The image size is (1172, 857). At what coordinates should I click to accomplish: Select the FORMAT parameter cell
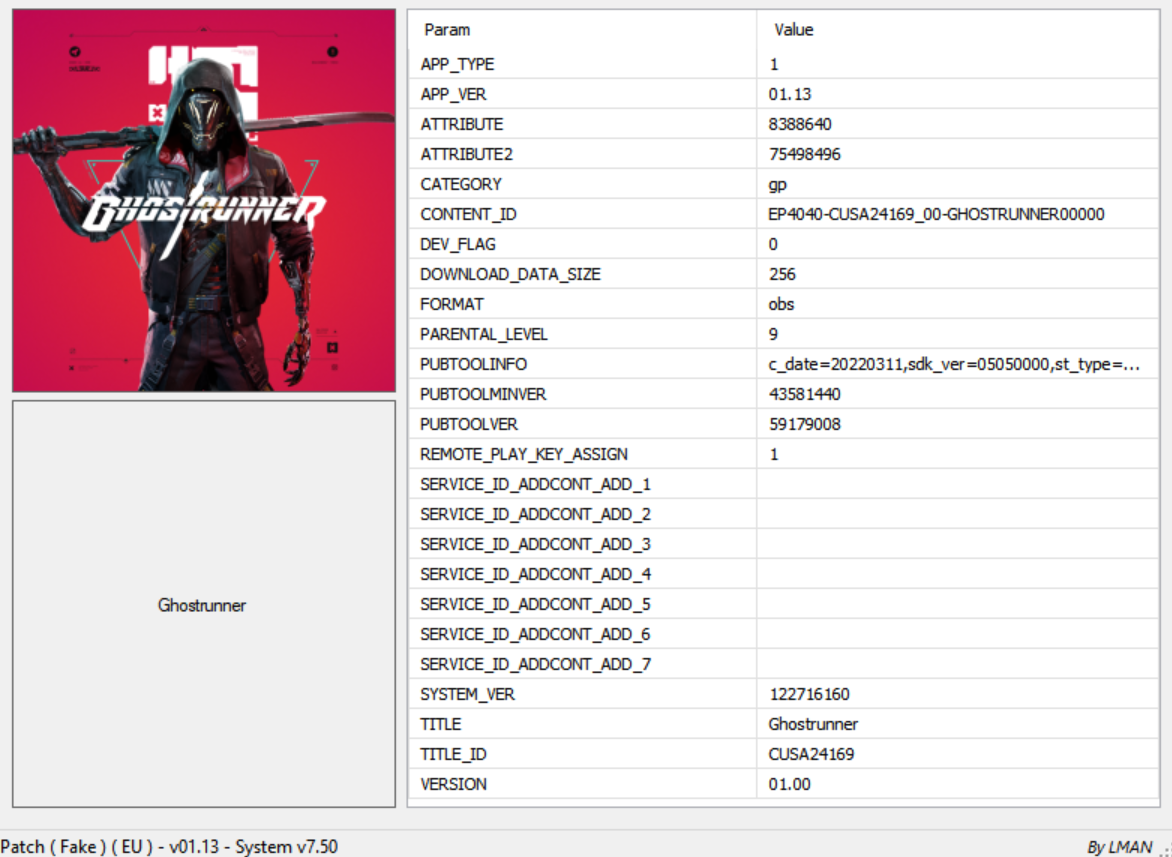click(582, 304)
